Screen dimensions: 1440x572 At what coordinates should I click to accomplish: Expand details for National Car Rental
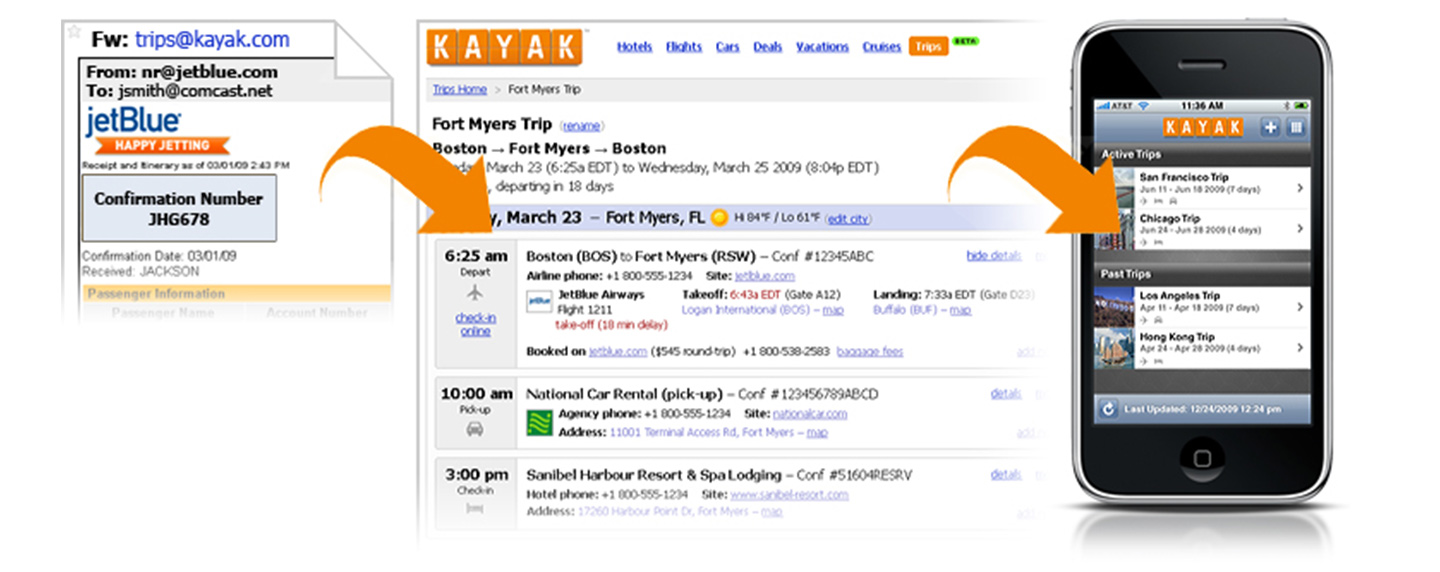click(1005, 394)
